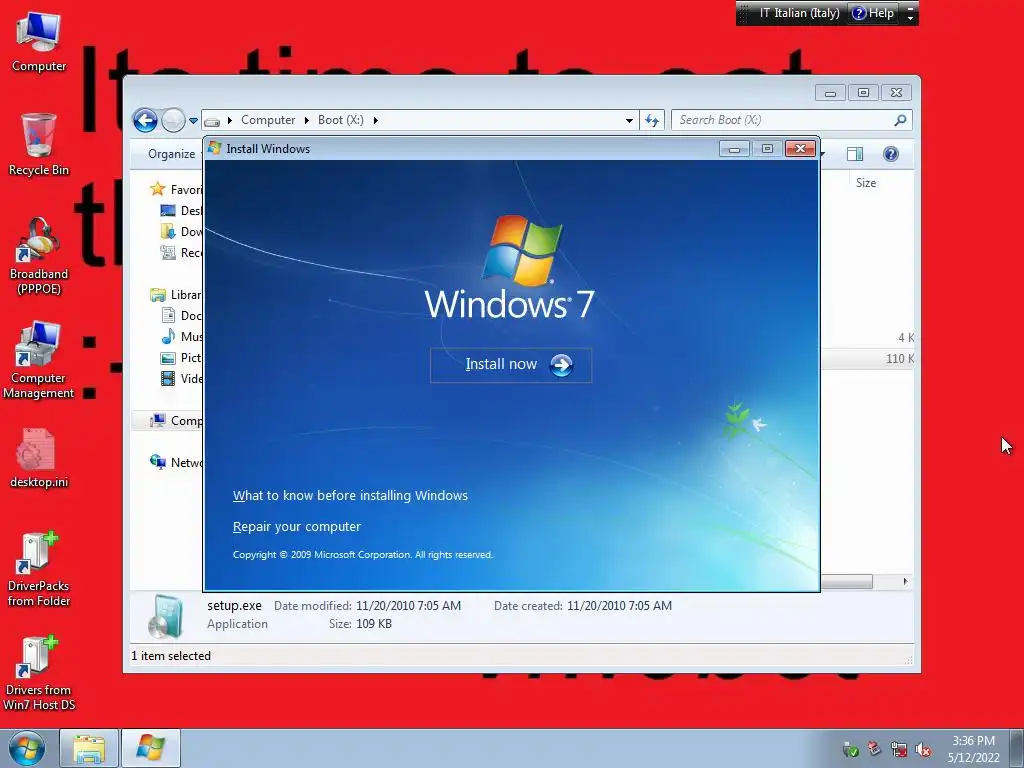Click Boot (X:) breadcrumb segment

(340, 120)
